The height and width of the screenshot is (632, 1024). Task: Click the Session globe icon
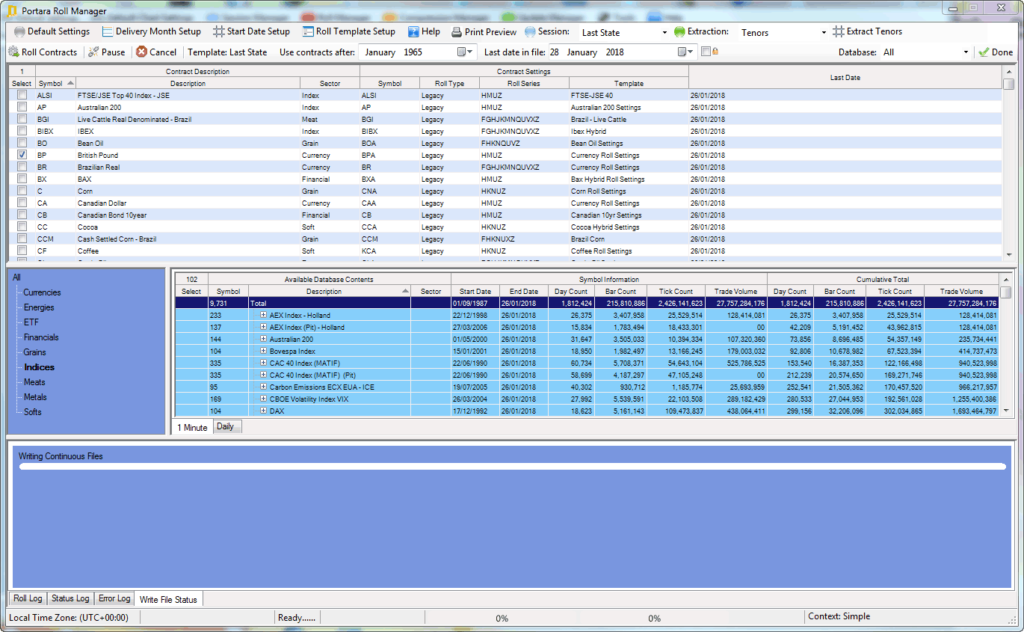coord(530,31)
